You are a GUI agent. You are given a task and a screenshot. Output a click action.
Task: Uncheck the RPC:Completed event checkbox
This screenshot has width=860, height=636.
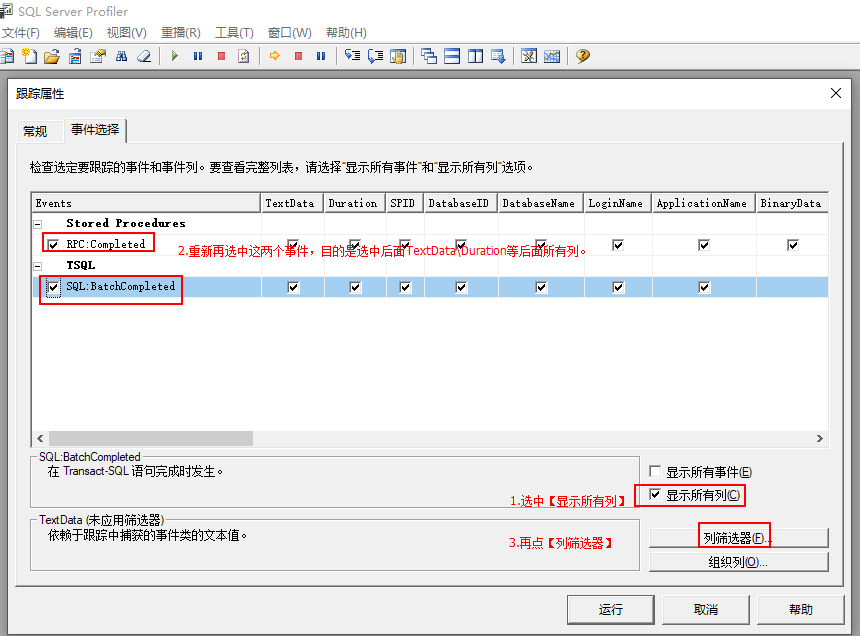point(53,245)
